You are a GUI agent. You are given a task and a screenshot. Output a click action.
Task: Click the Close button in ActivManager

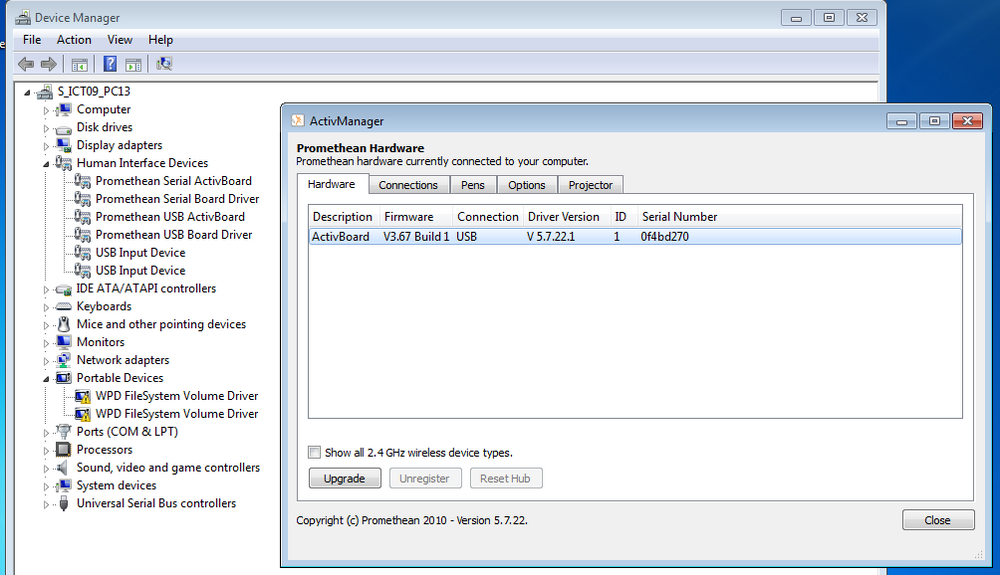tap(938, 520)
